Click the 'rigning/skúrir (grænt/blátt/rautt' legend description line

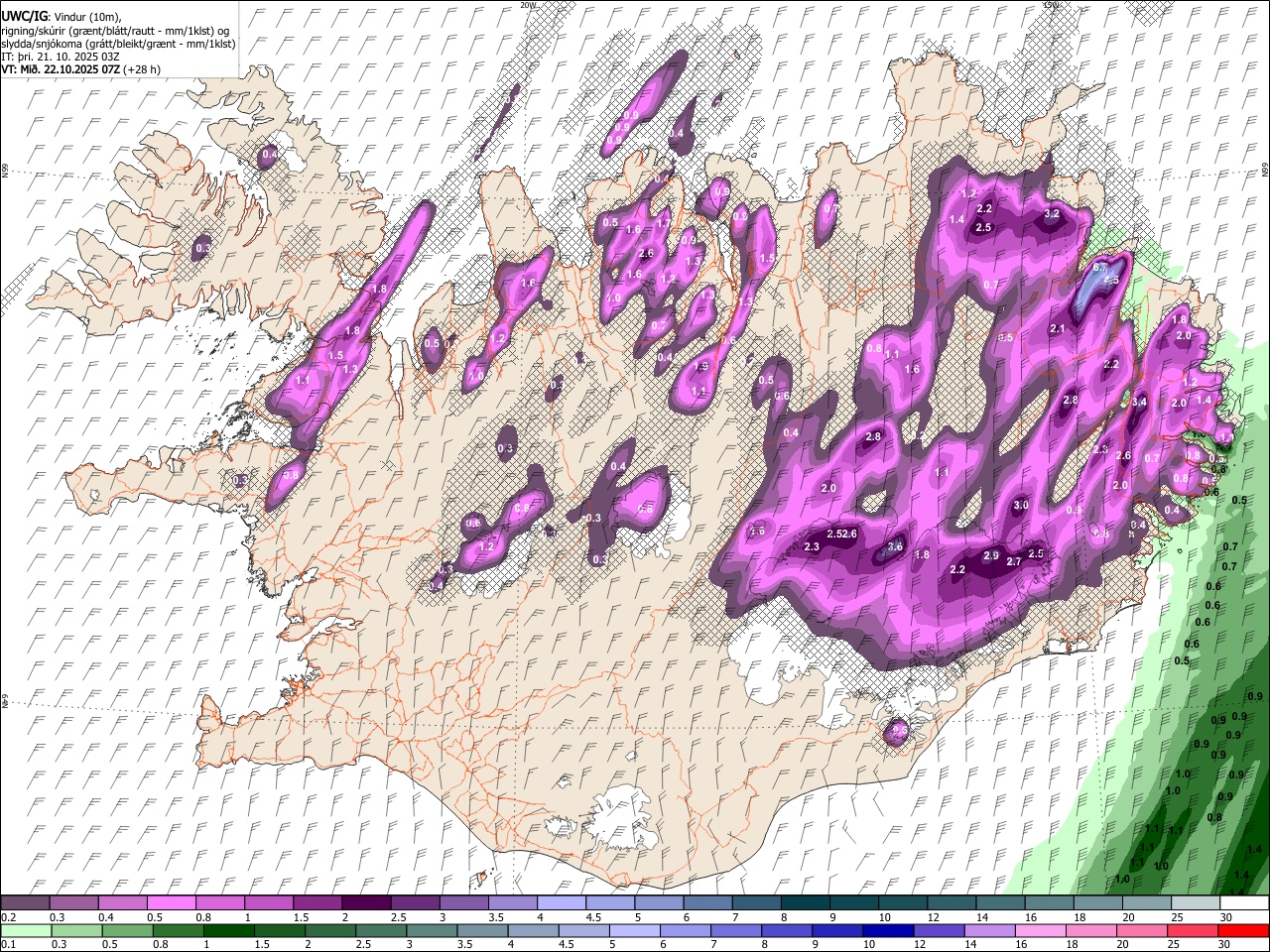(114, 30)
